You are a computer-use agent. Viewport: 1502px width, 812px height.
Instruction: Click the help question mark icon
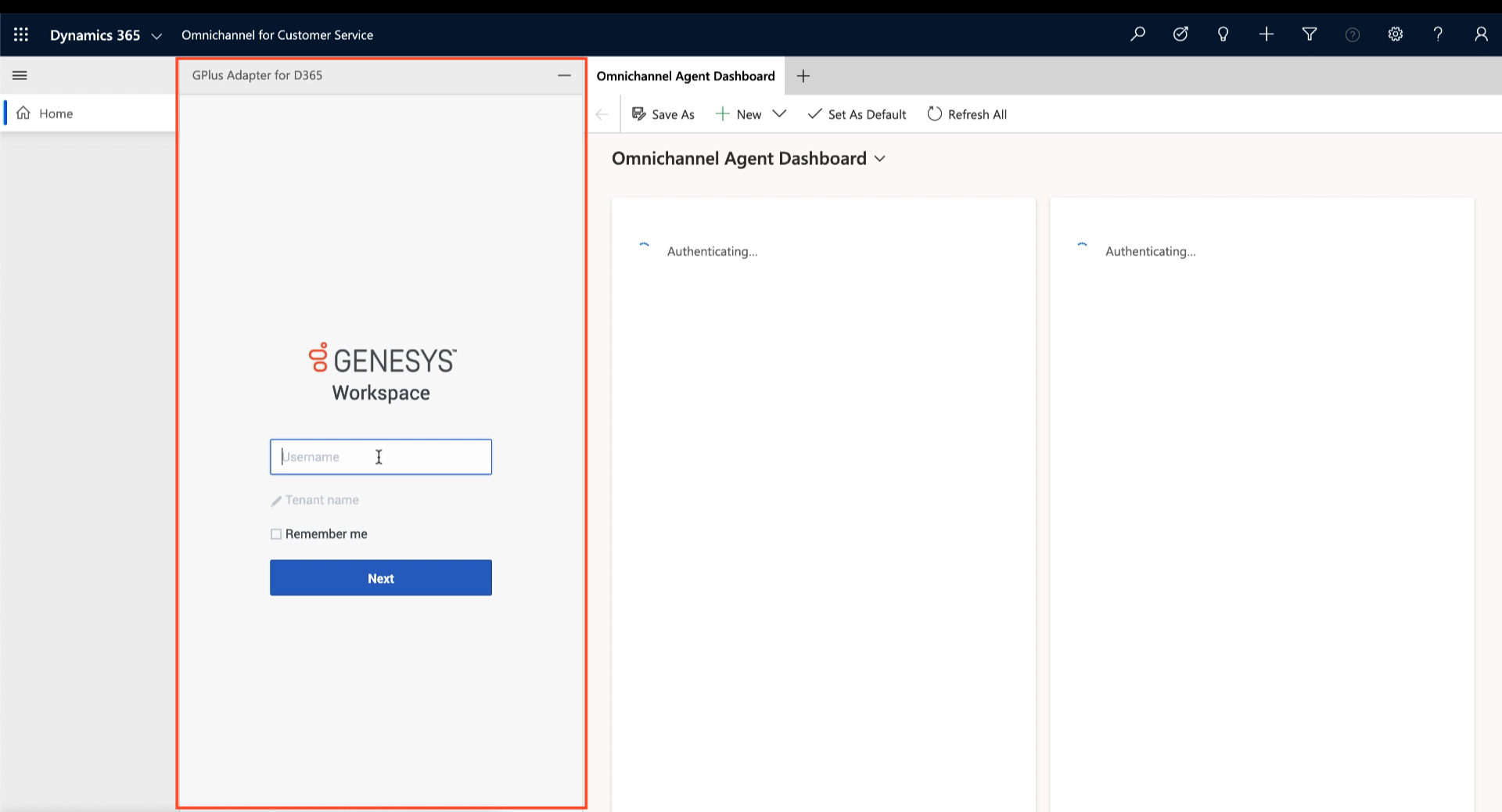point(1438,34)
